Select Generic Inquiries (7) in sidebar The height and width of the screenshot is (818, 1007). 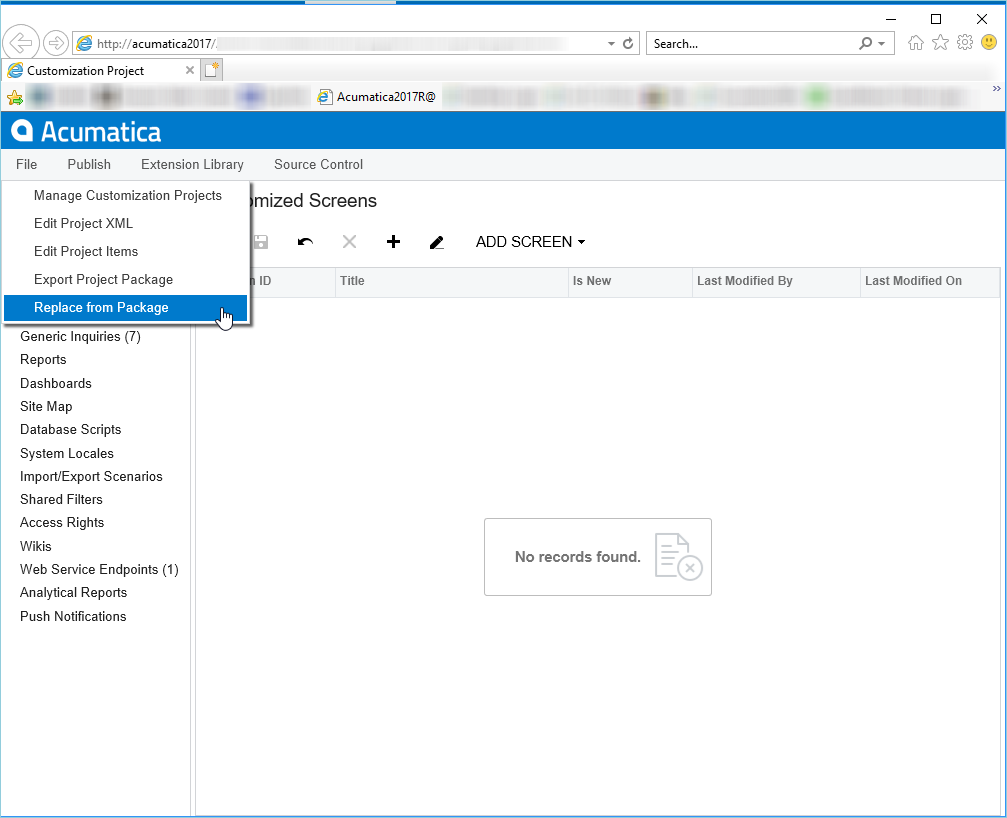coord(80,336)
